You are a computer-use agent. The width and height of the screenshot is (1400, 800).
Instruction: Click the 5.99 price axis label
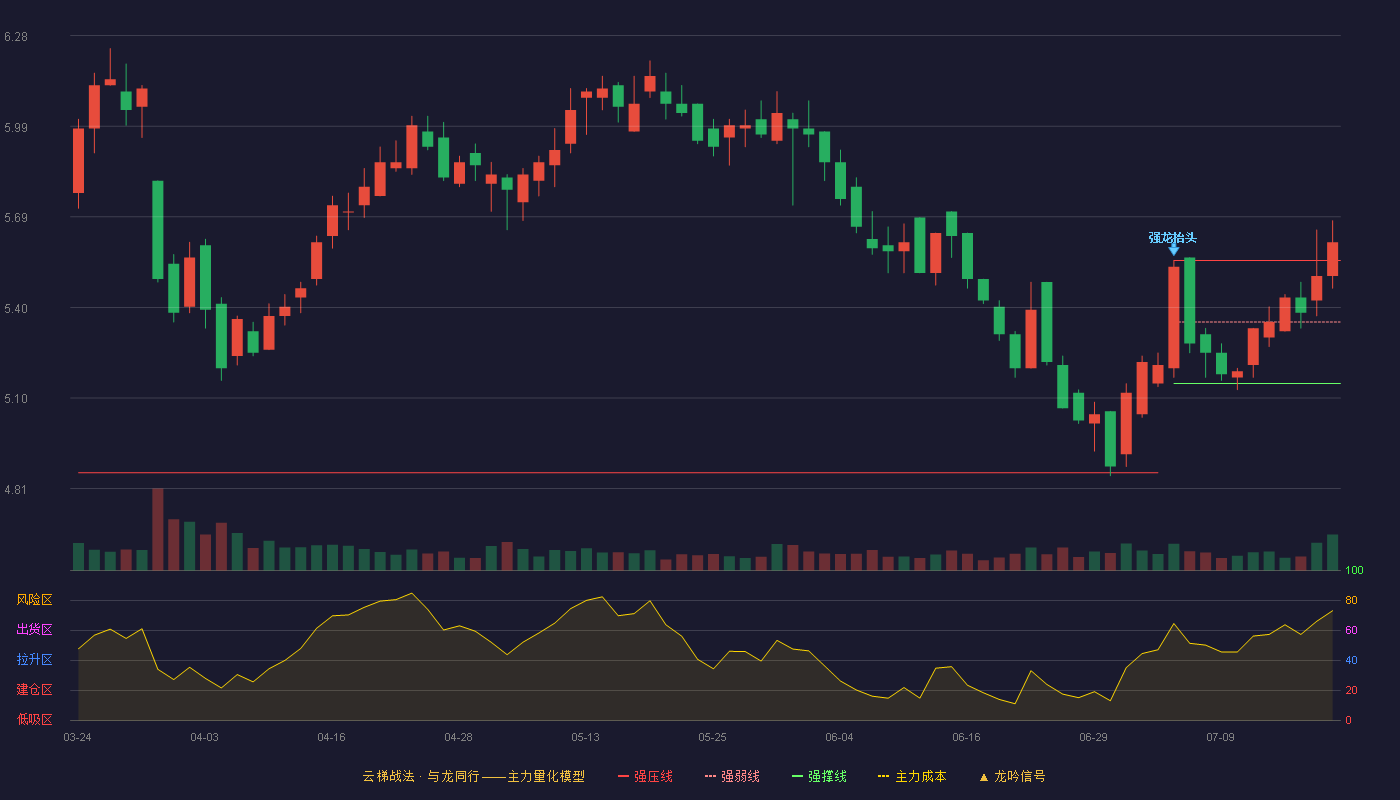[15, 127]
